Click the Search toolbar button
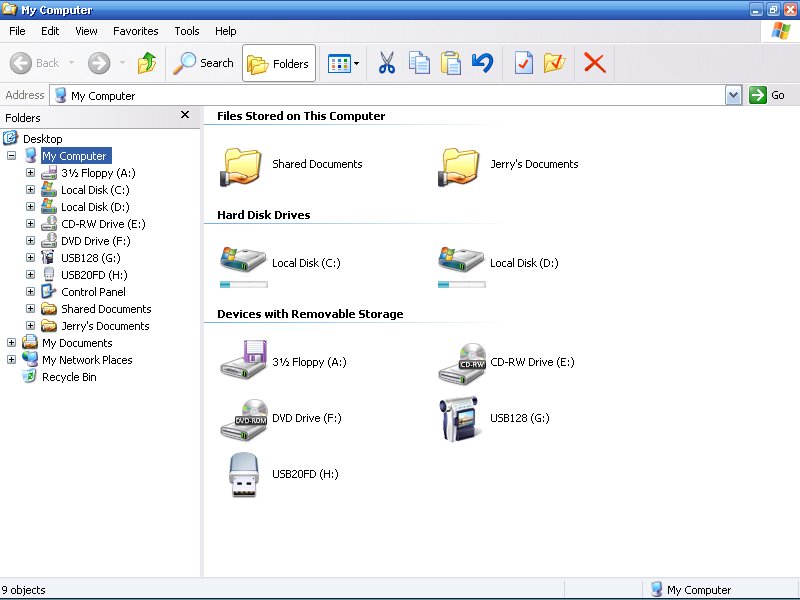 pos(203,63)
